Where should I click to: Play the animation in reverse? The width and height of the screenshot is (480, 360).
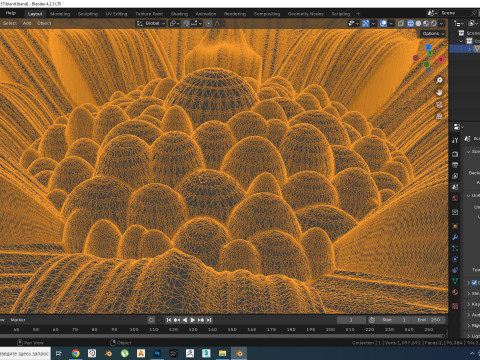tap(185, 320)
